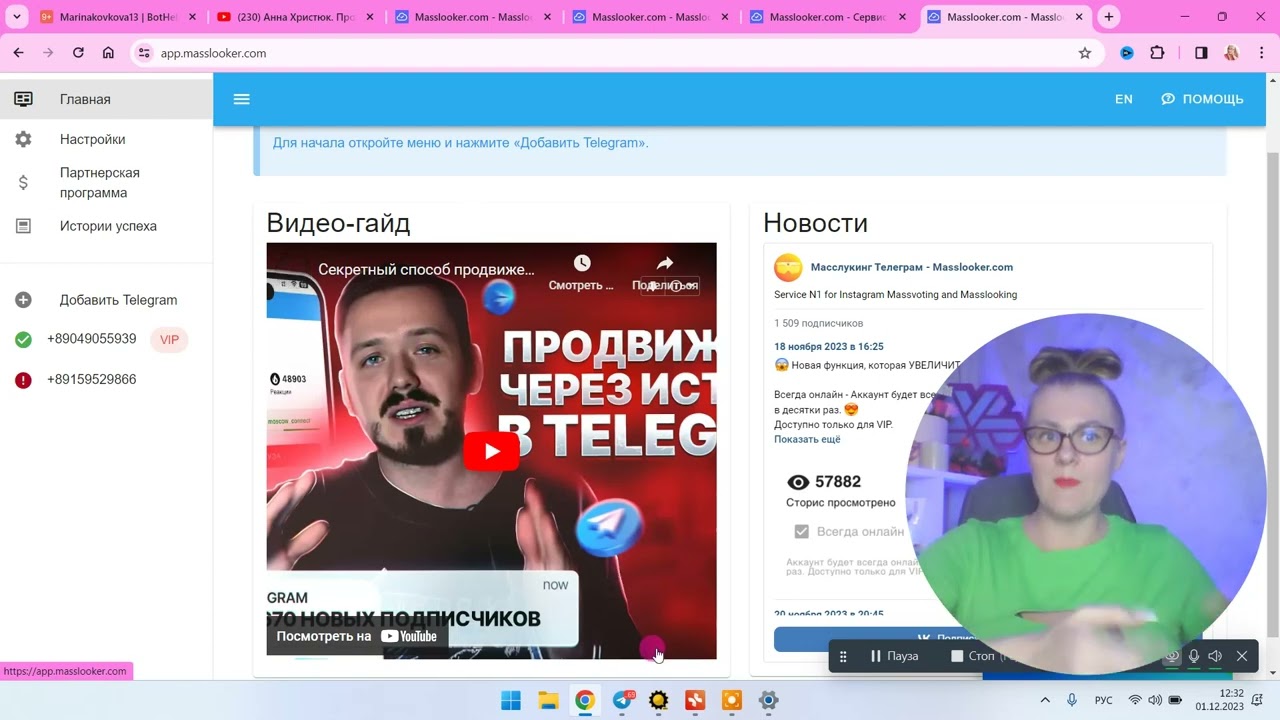The image size is (1280, 720).
Task: Click Добавить Telegram in sidebar
Action: point(106,300)
